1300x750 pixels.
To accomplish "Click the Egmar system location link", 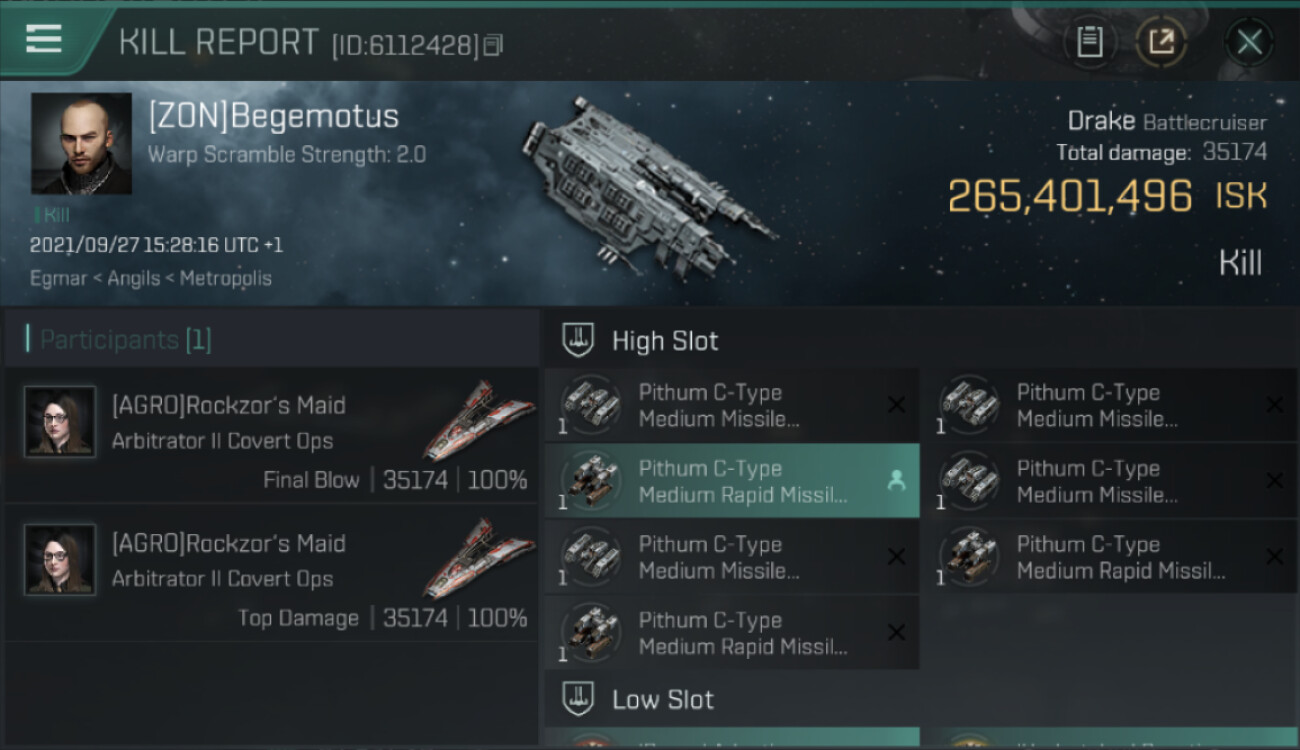I will (x=56, y=278).
